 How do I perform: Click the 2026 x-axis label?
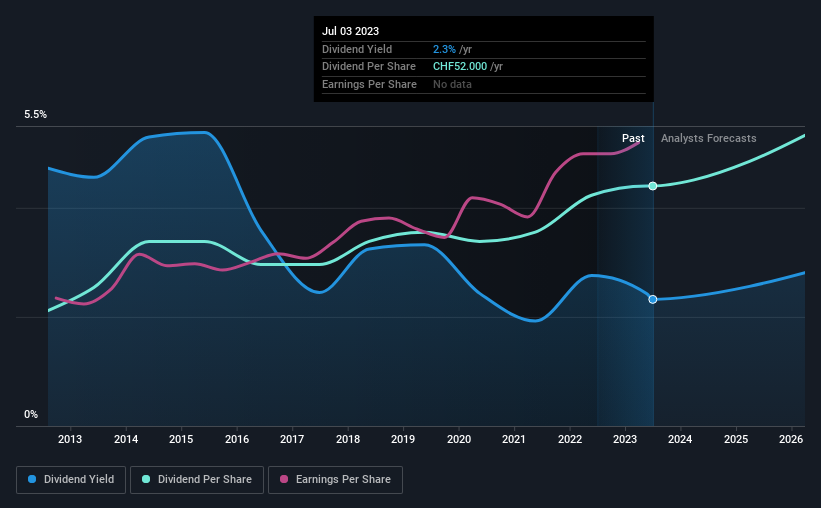coord(791,439)
